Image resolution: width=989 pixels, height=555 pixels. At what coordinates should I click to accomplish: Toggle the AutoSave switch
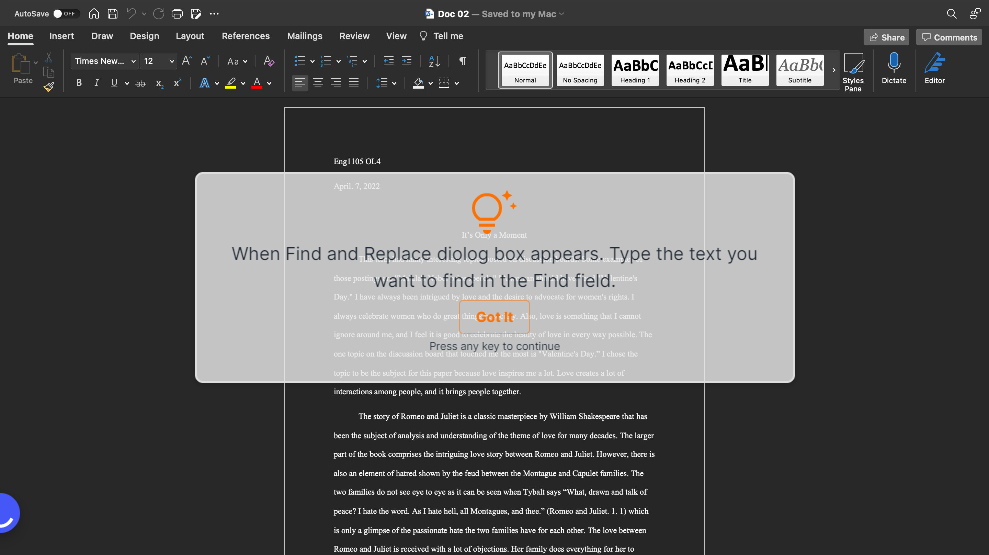pos(66,13)
